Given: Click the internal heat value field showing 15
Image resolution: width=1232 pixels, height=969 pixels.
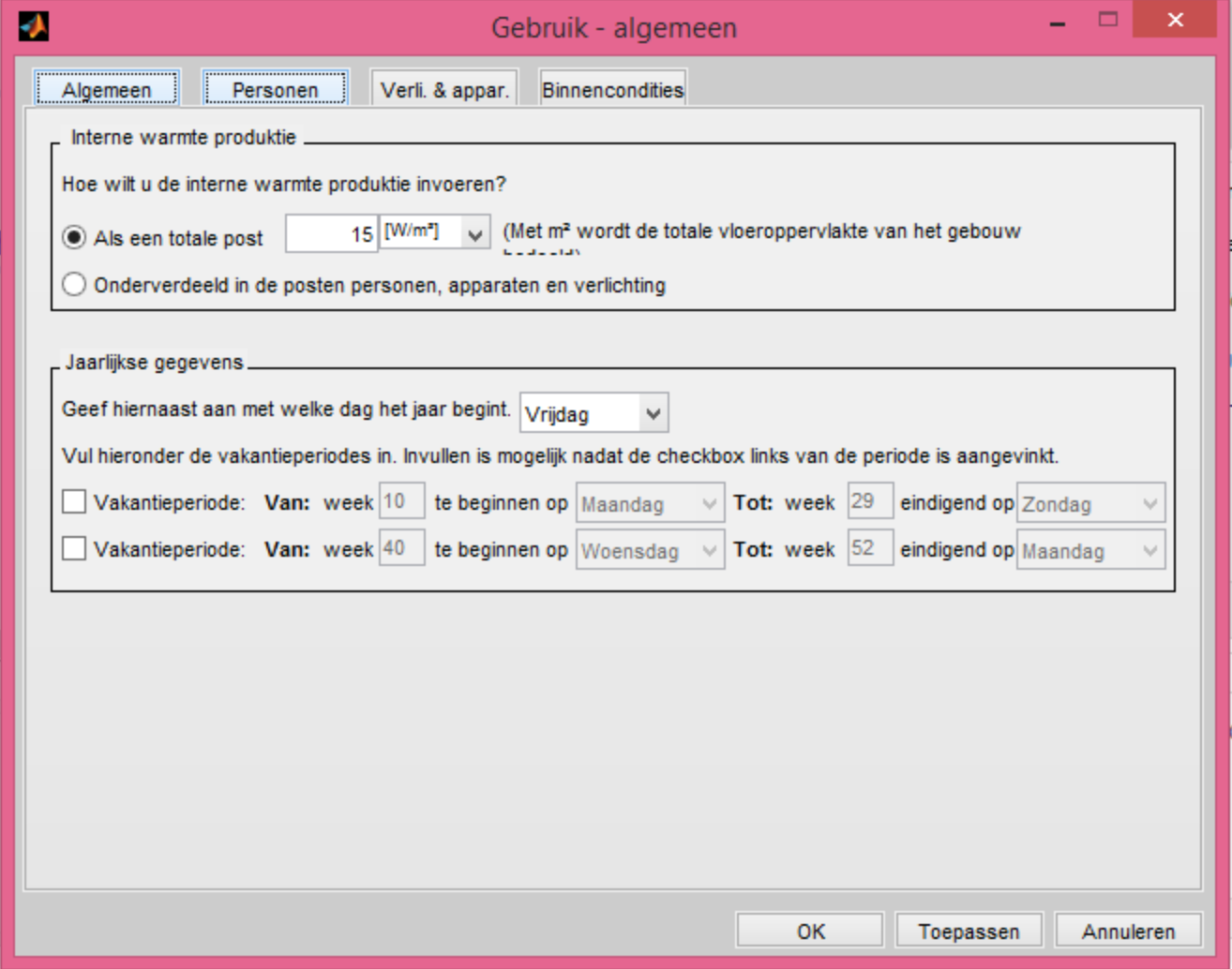Looking at the screenshot, I should [332, 233].
